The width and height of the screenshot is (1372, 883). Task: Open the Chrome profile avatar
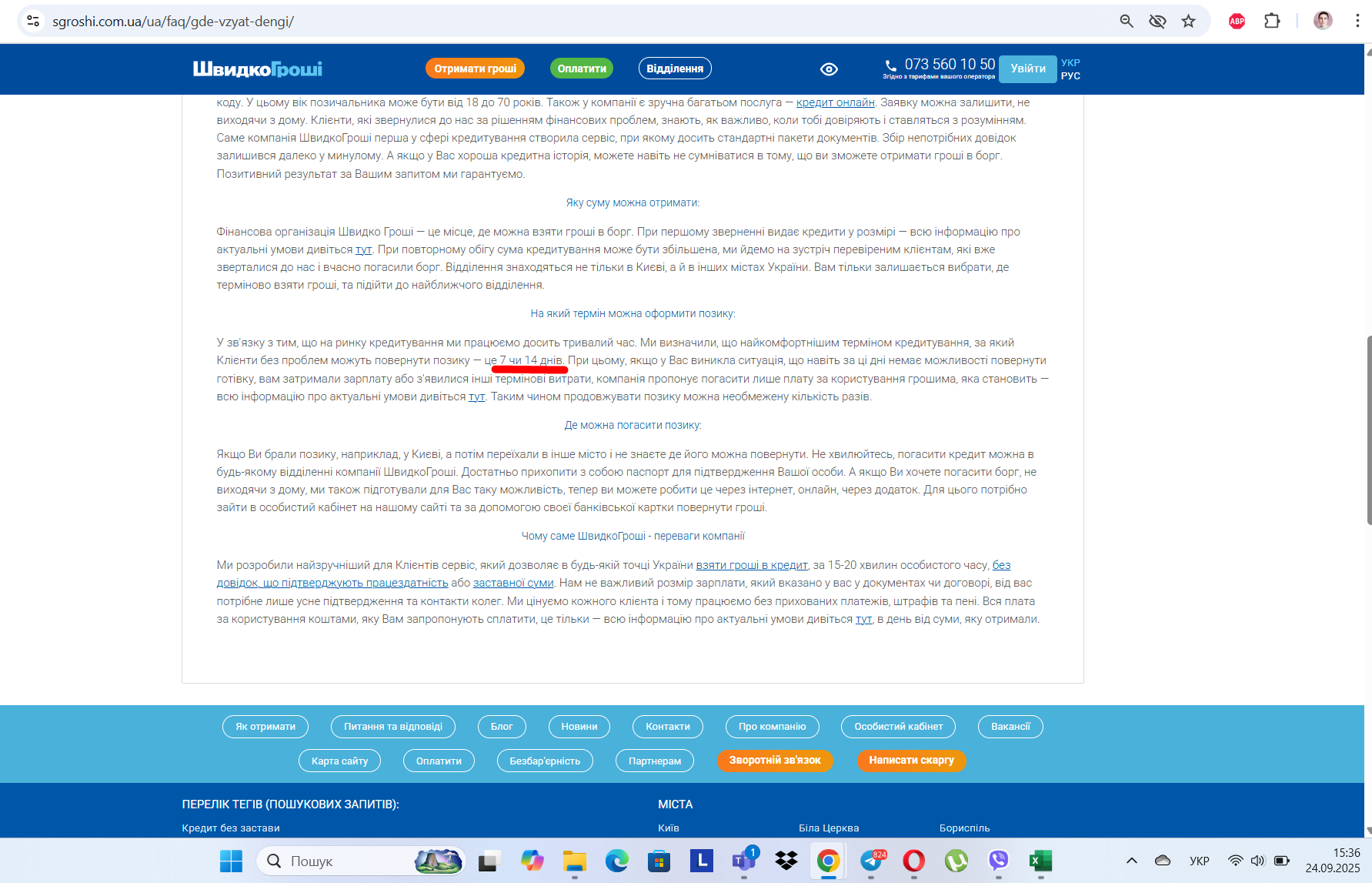(x=1323, y=21)
